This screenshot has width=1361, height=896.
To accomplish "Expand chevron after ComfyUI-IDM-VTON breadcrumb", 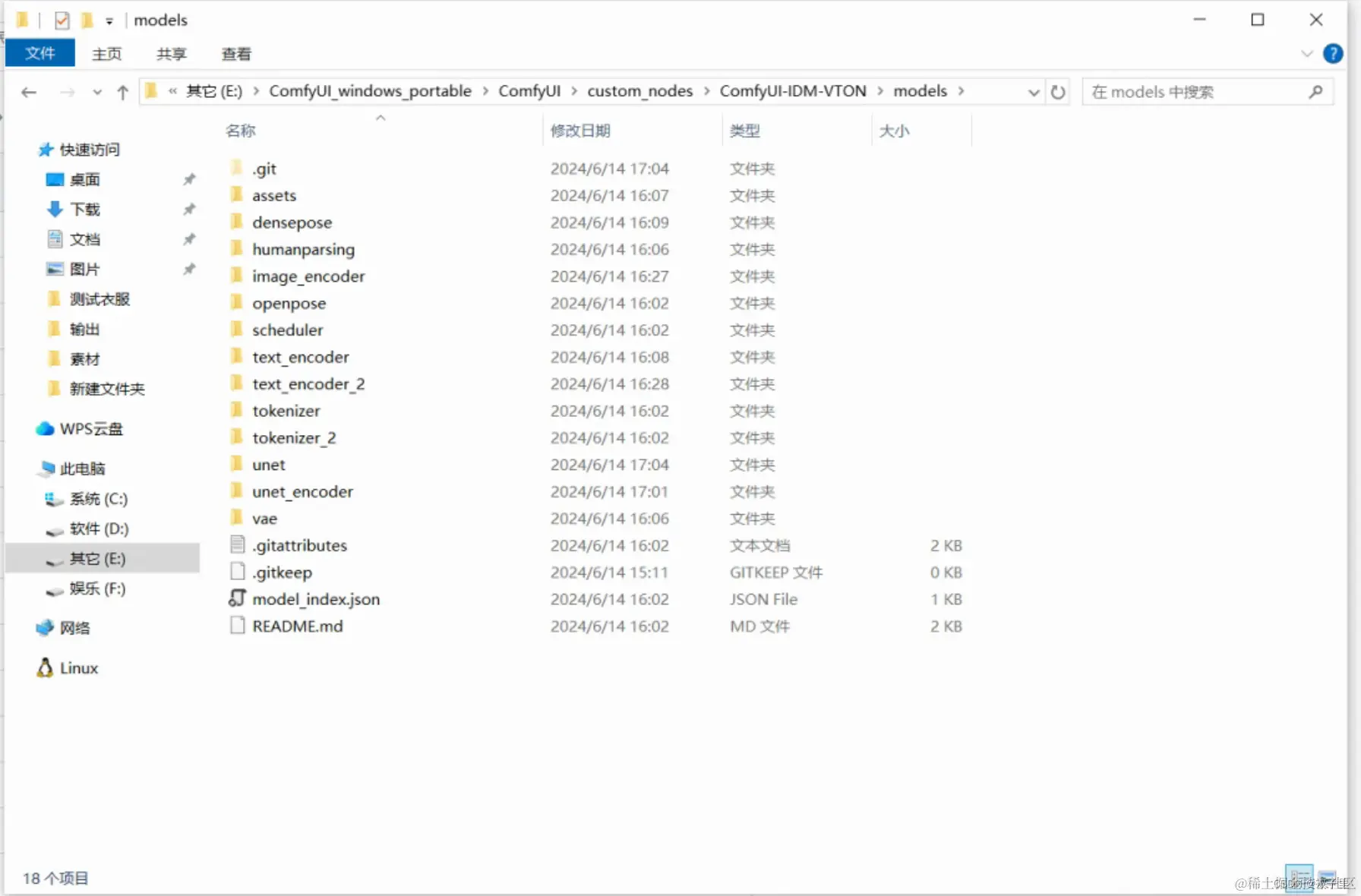I will pos(880,91).
